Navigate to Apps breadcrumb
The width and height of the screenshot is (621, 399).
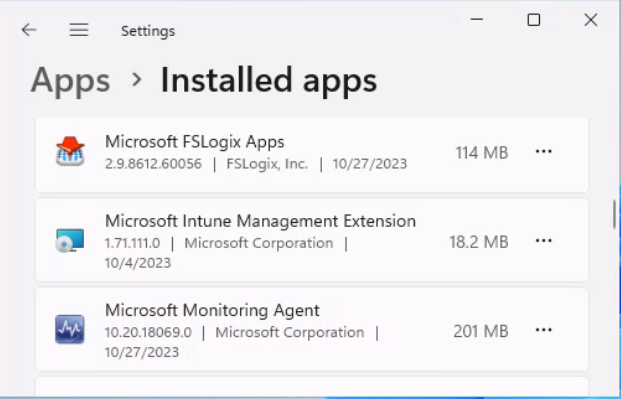point(70,80)
